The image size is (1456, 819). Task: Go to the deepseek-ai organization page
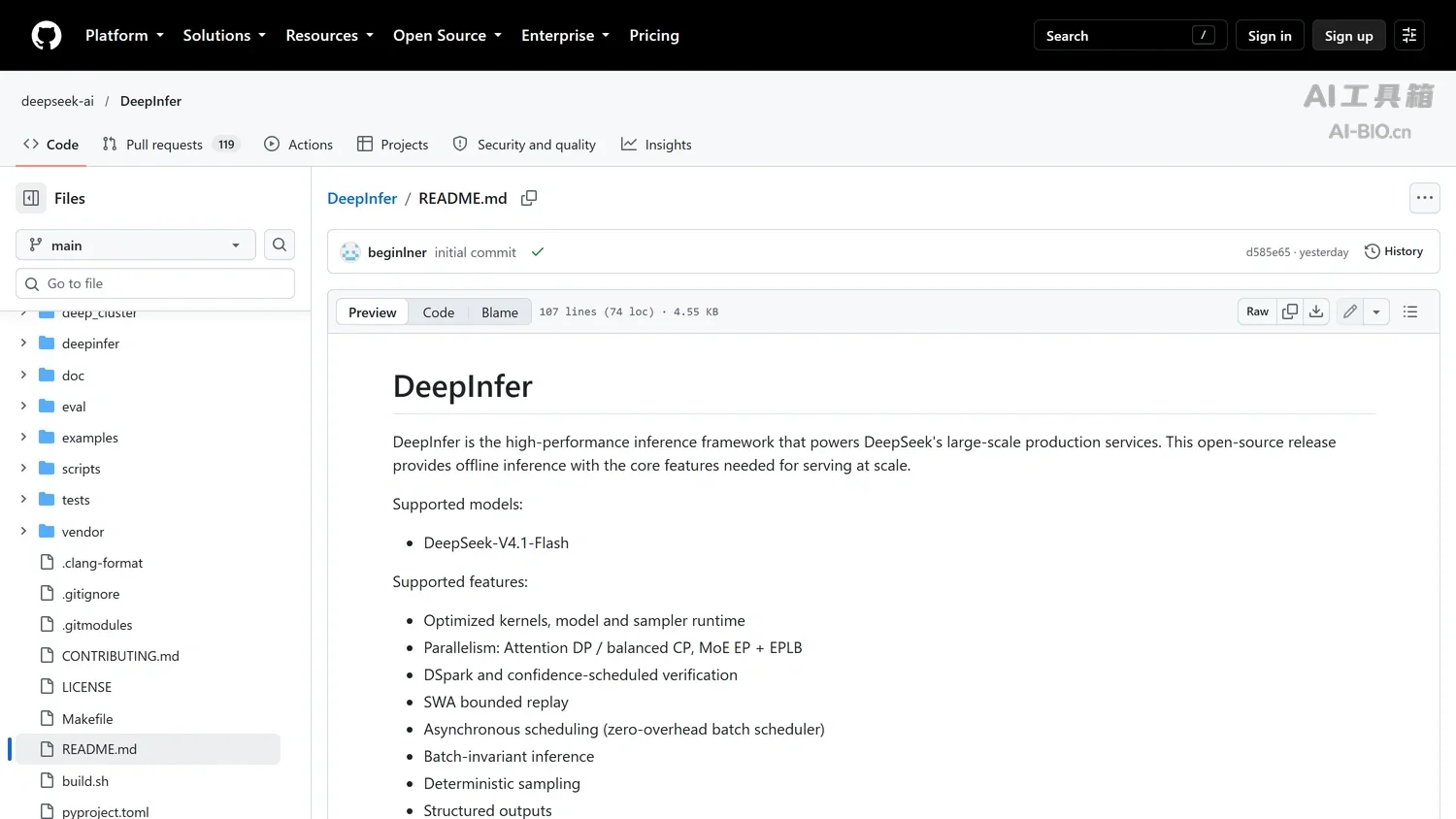[x=58, y=101]
